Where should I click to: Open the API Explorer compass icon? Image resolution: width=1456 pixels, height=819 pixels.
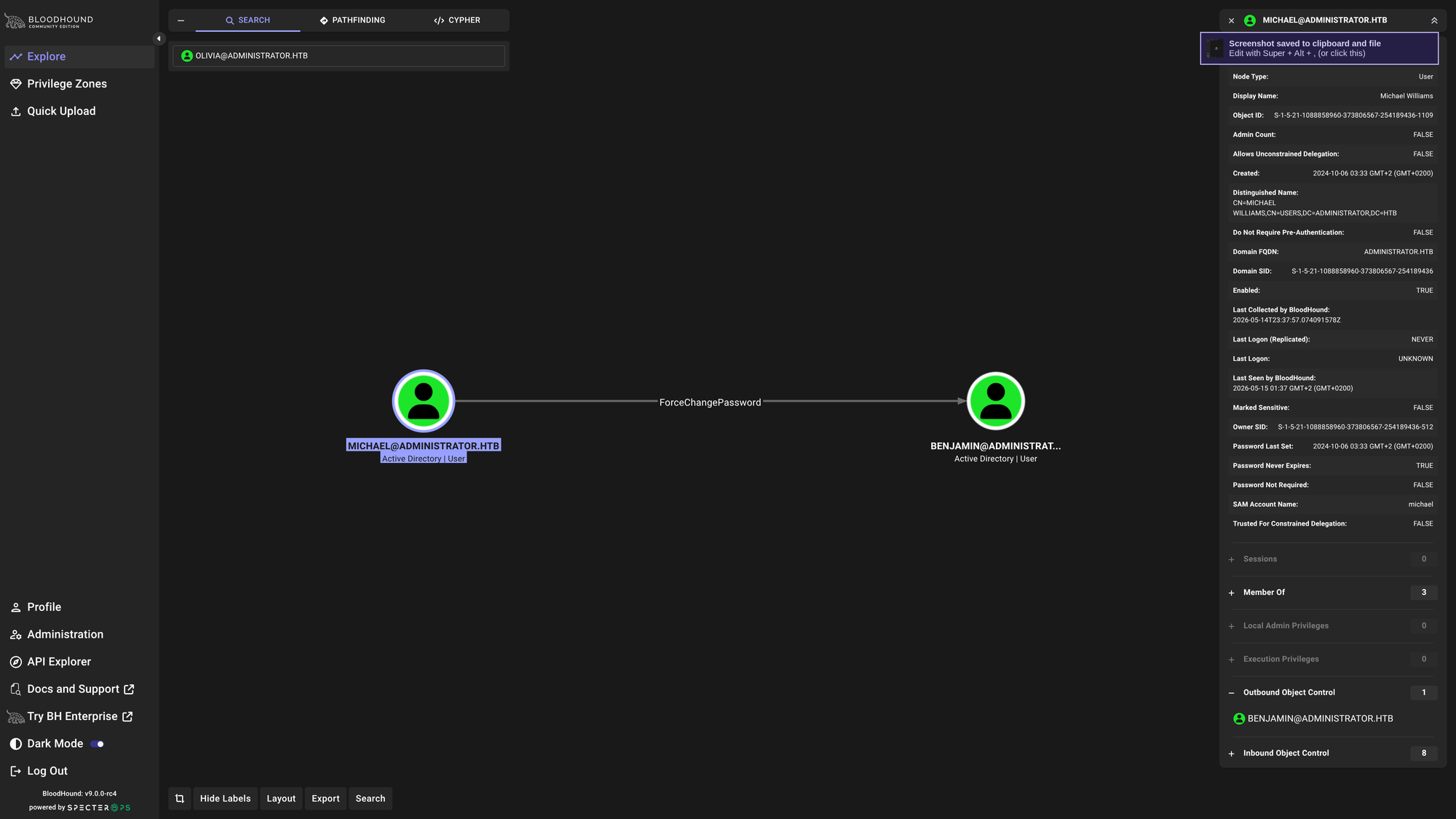click(16, 662)
